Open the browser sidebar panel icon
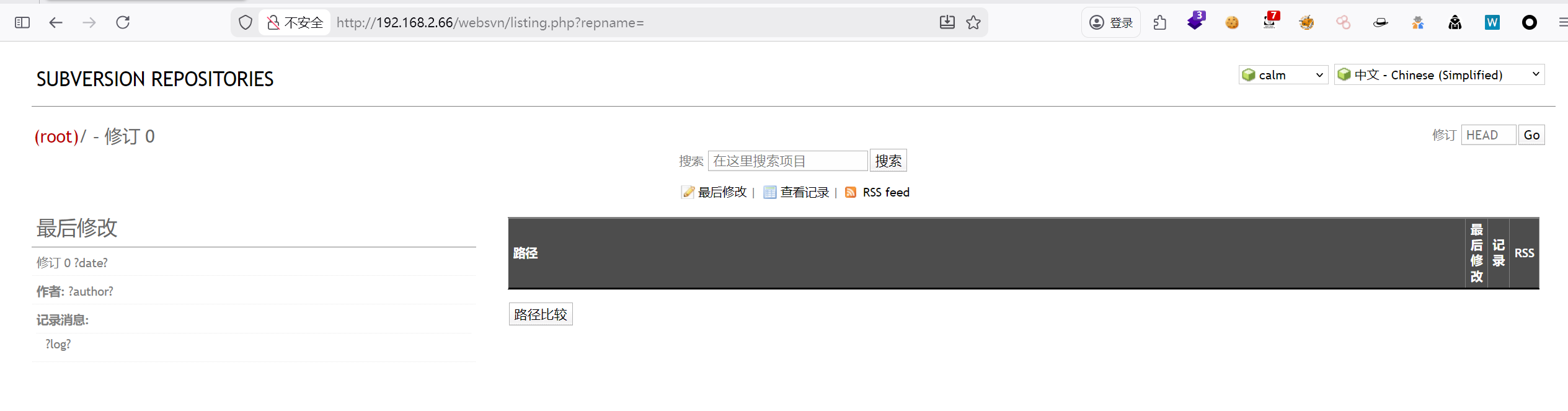 (x=22, y=23)
